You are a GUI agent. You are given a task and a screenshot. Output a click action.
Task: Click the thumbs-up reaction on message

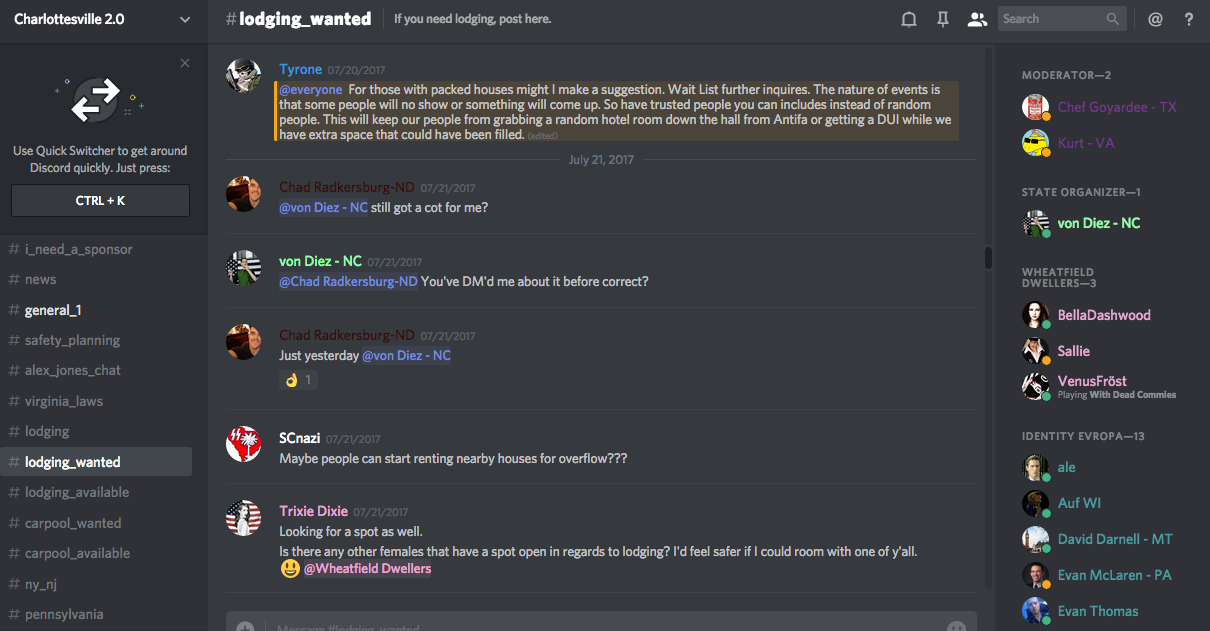coord(298,380)
